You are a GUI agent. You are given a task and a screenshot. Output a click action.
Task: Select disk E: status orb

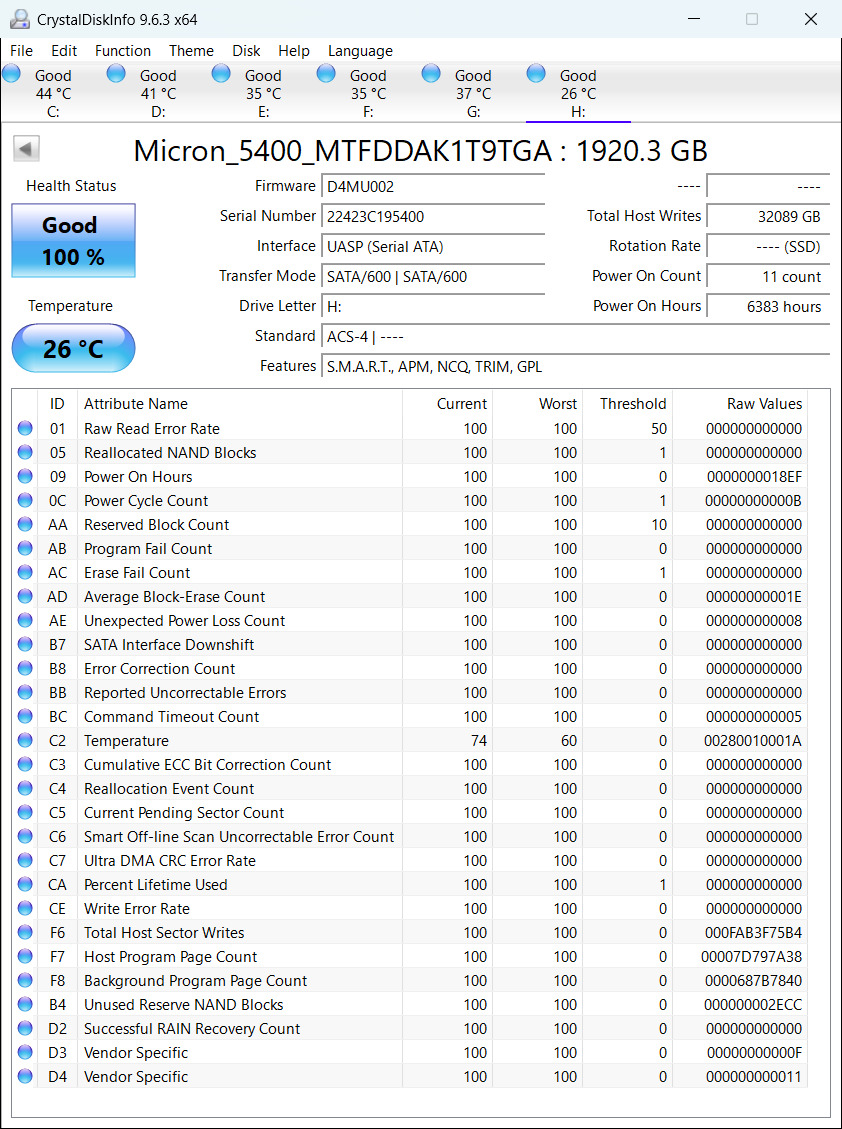tap(221, 73)
